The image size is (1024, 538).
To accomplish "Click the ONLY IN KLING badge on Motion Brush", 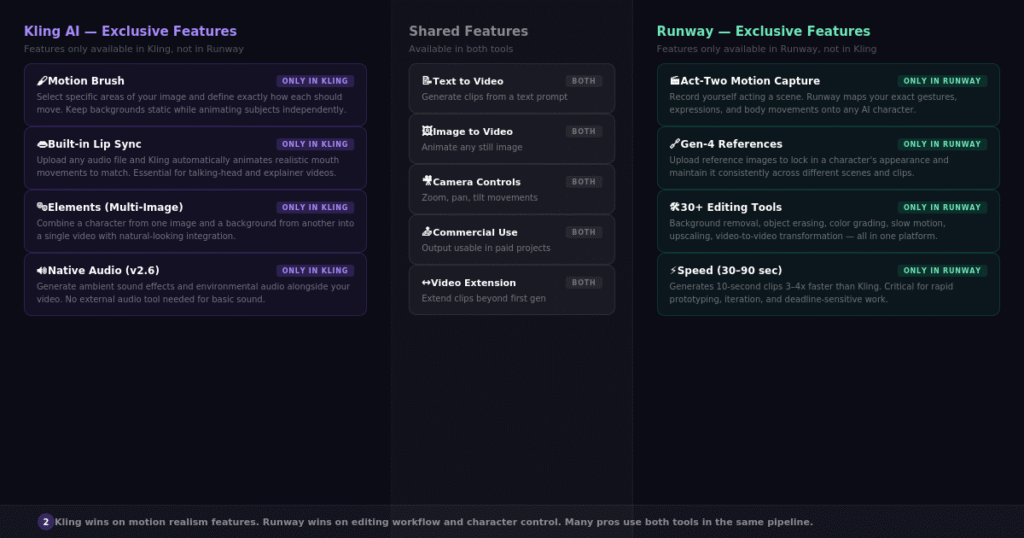I will pyautogui.click(x=315, y=81).
